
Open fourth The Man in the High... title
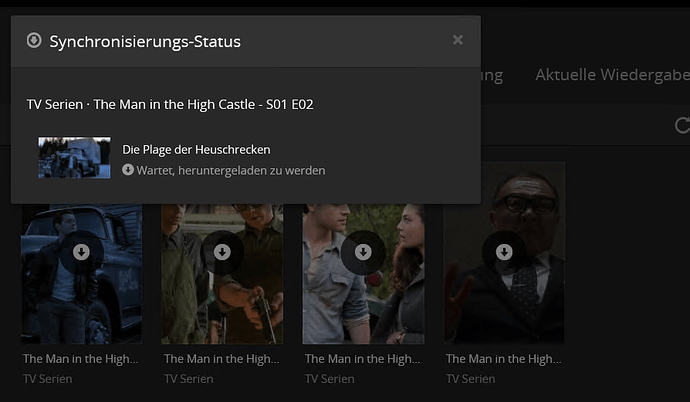tap(503, 359)
